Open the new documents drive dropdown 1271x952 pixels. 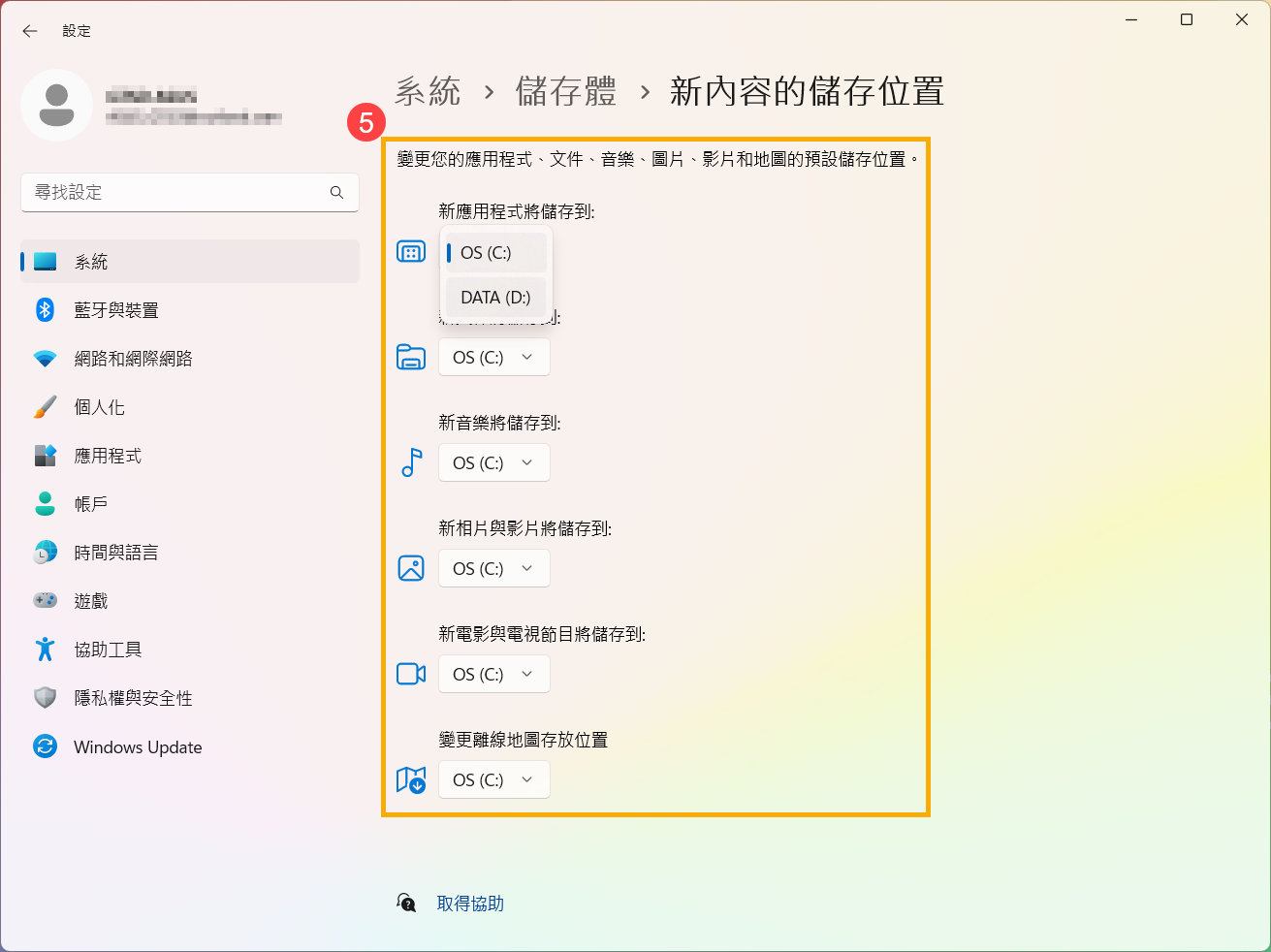494,357
